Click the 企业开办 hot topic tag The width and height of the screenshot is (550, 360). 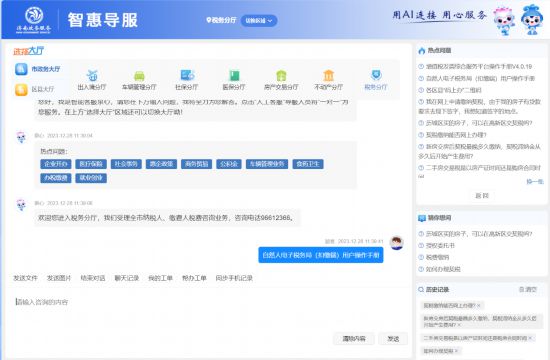coord(56,164)
